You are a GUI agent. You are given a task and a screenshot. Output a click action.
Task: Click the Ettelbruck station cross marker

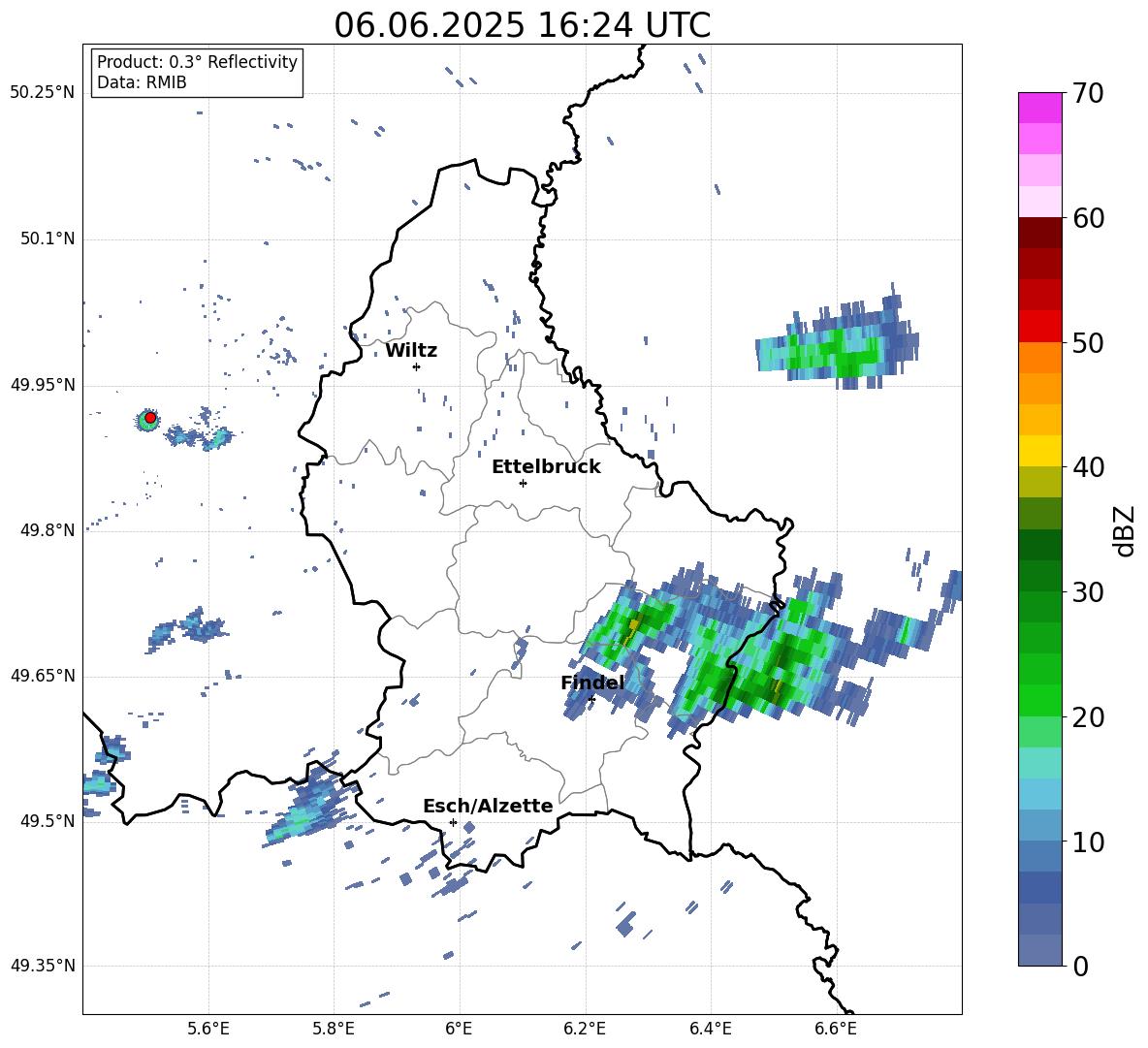pyautogui.click(x=523, y=483)
